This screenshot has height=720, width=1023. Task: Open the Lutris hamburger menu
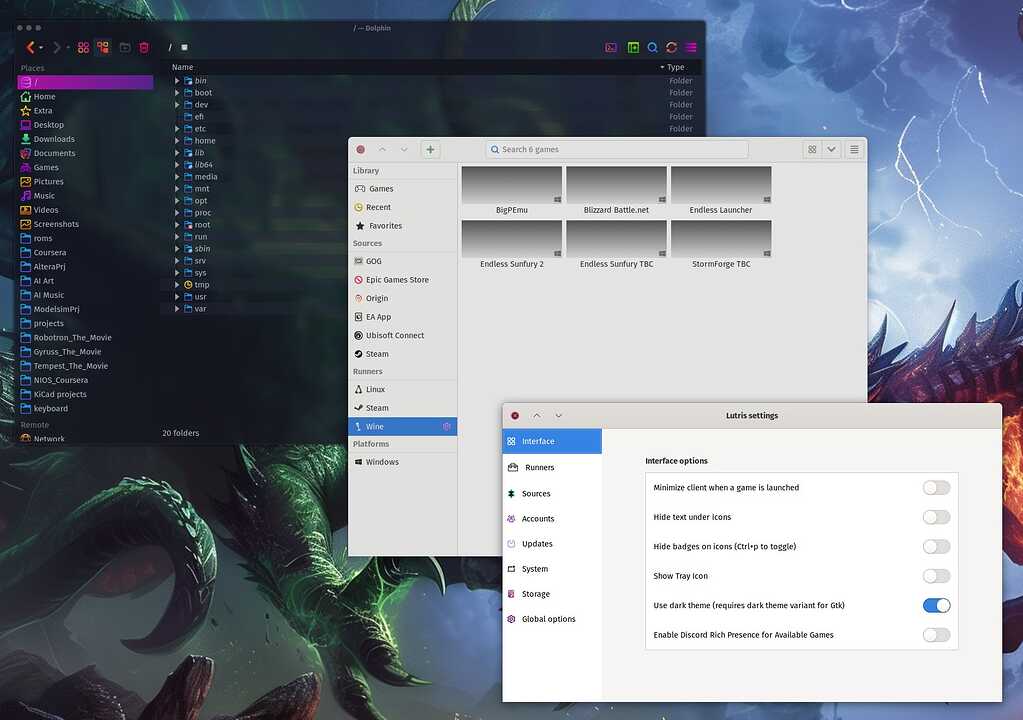854,148
